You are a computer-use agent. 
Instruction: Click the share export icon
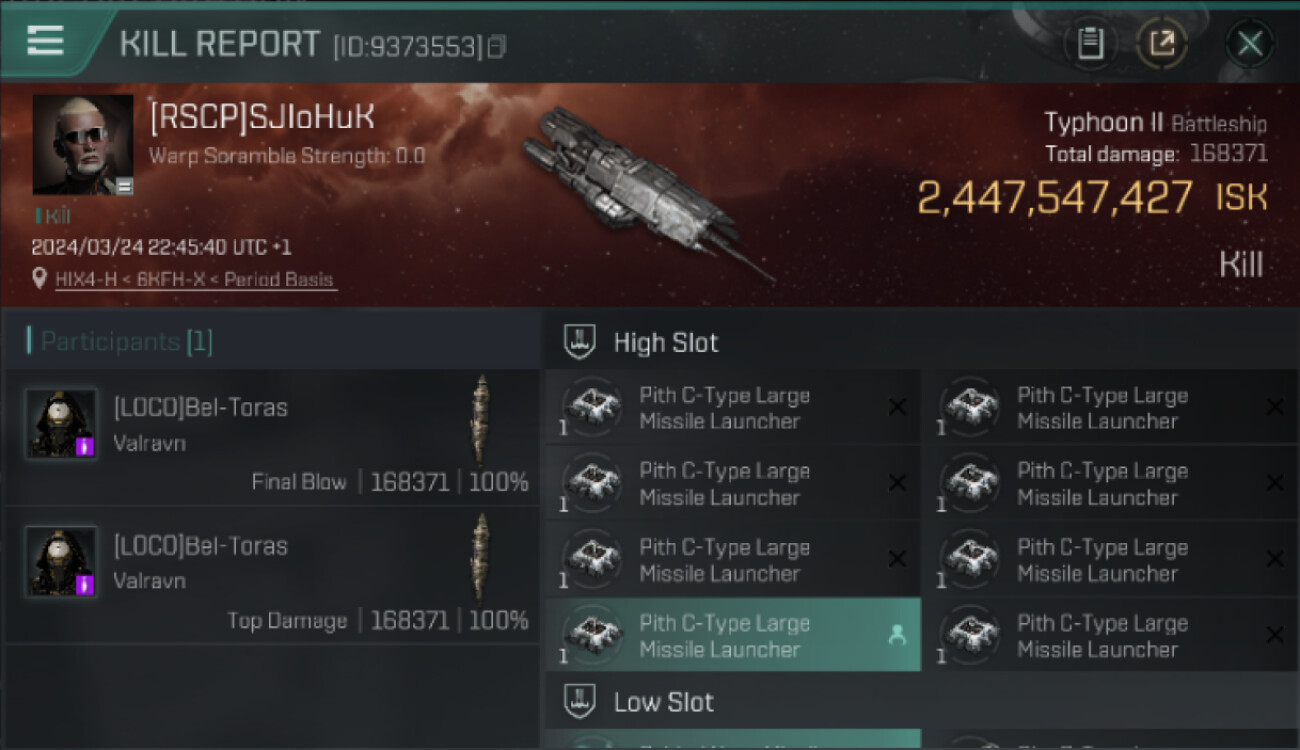point(1161,43)
